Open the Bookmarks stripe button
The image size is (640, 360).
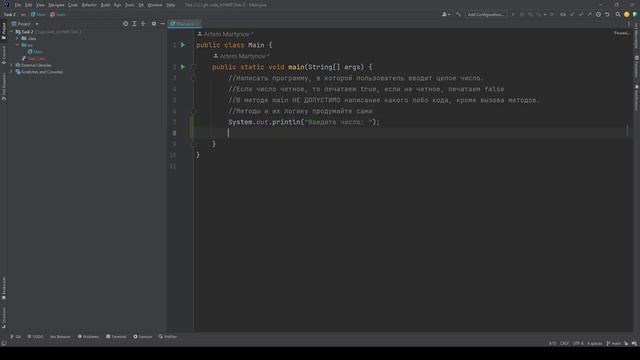pos(4,288)
